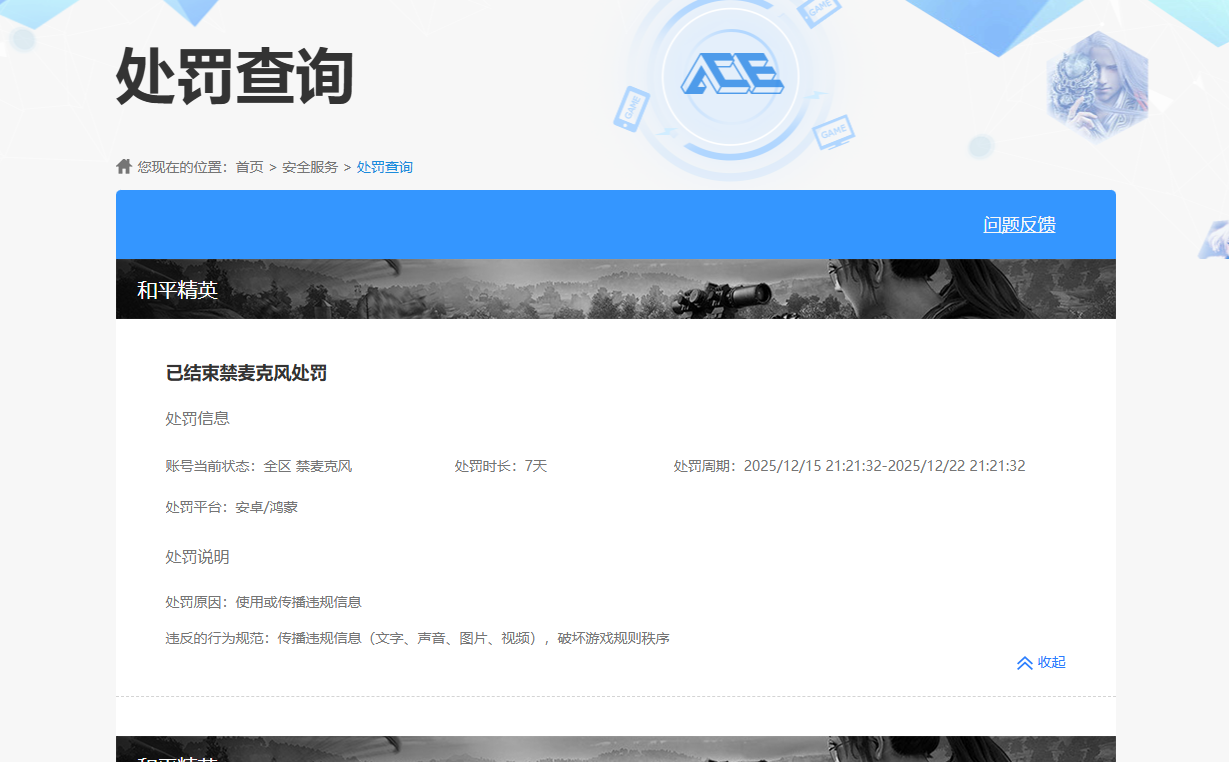Click the 处罚查询 page title

[x=235, y=77]
